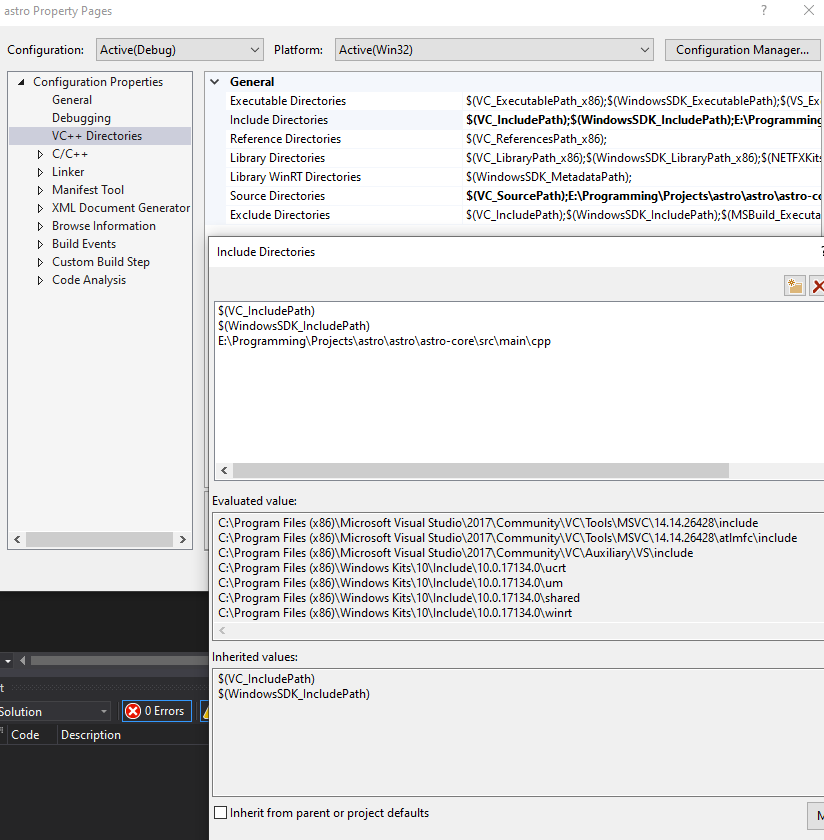This screenshot has width=824, height=840.
Task: Expand the Custom Build Step node
Action: 40,262
